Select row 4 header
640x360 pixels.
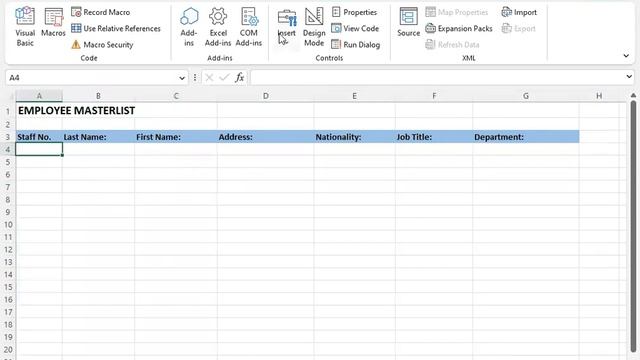pyautogui.click(x=8, y=149)
